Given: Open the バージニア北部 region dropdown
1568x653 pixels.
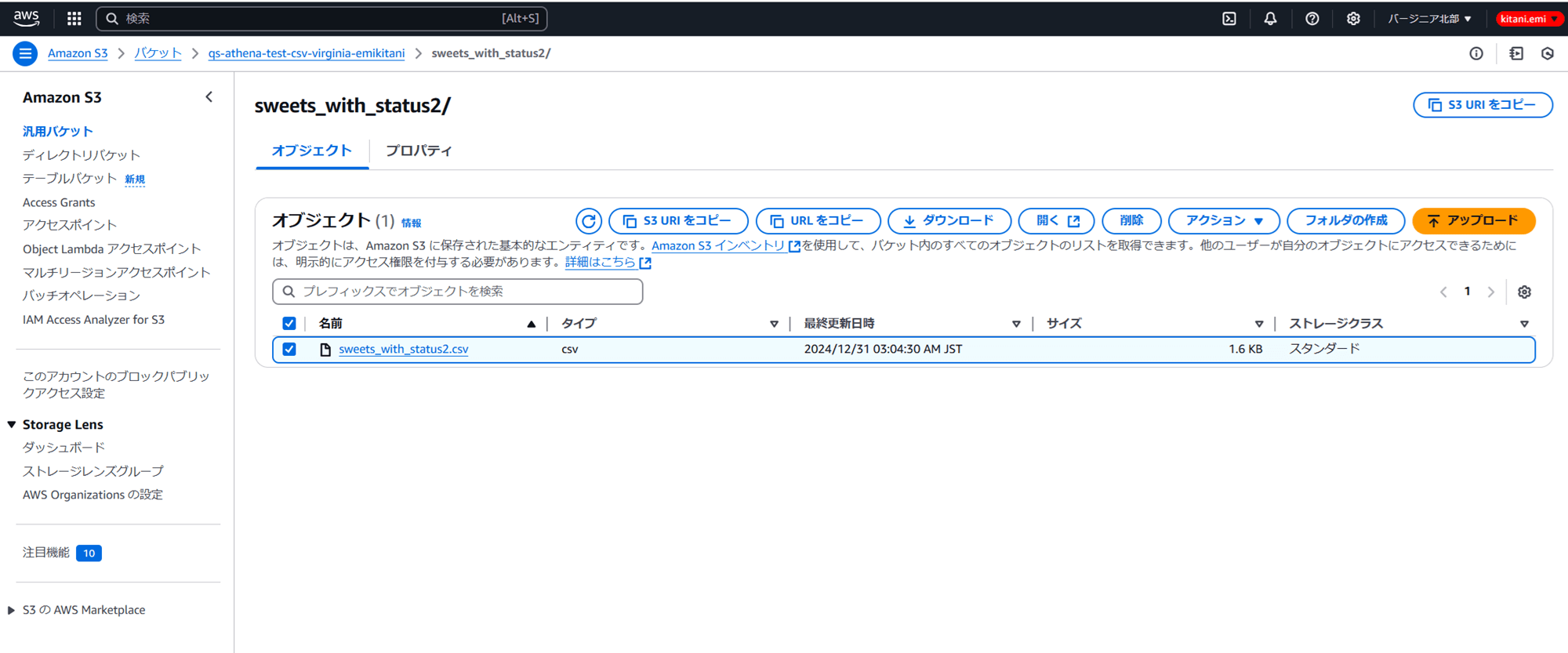Looking at the screenshot, I should [1429, 19].
